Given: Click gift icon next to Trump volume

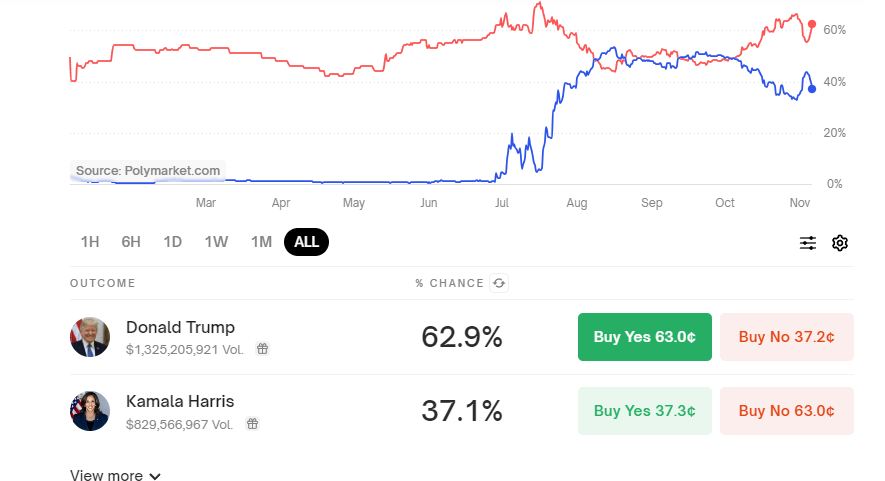Looking at the screenshot, I should click(262, 349).
